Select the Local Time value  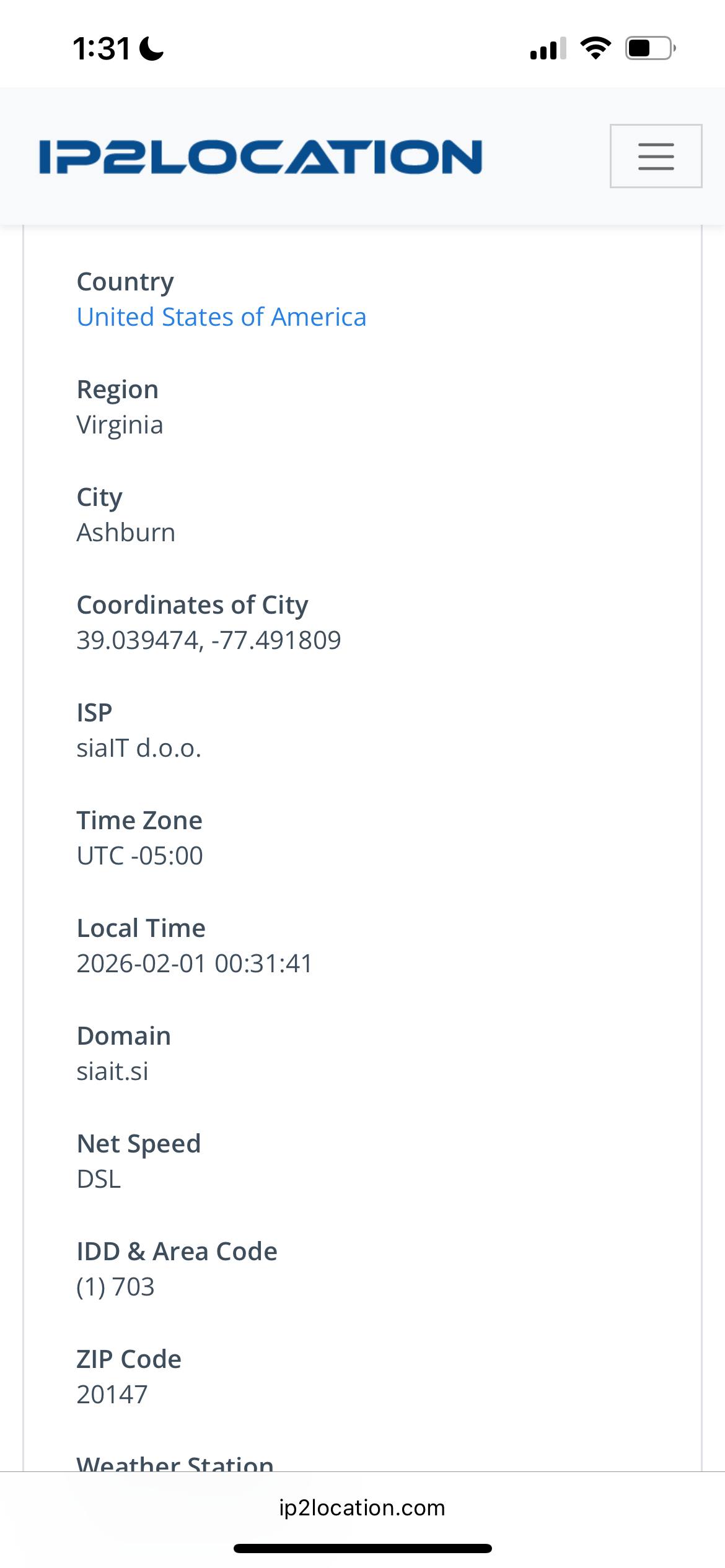click(x=194, y=963)
